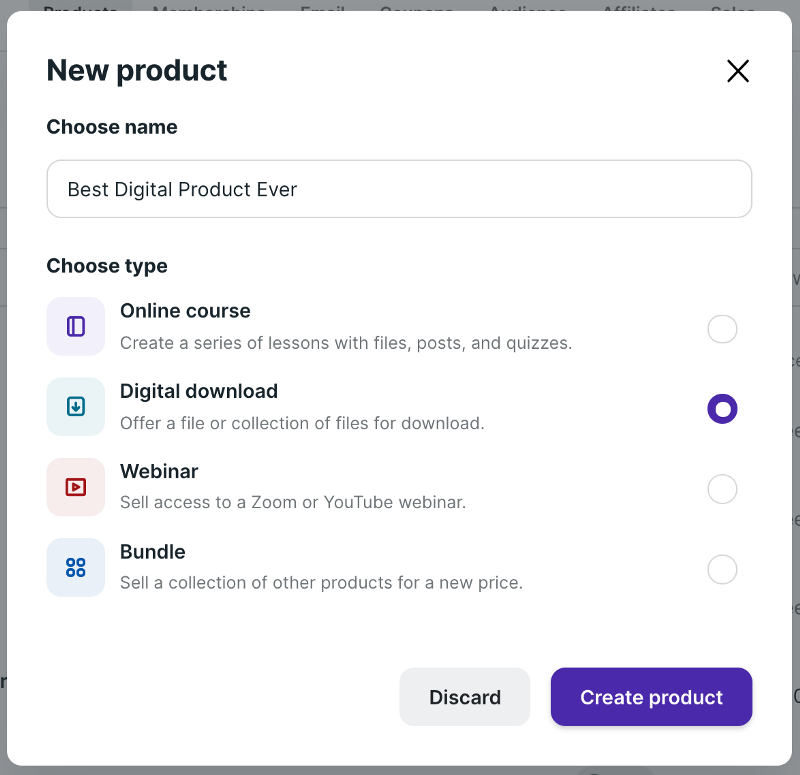This screenshot has width=800, height=775.
Task: Click the Create product button
Action: pos(651,697)
